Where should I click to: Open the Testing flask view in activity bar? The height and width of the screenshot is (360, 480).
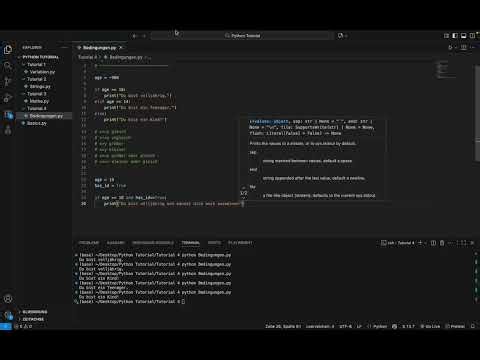pos(8,130)
